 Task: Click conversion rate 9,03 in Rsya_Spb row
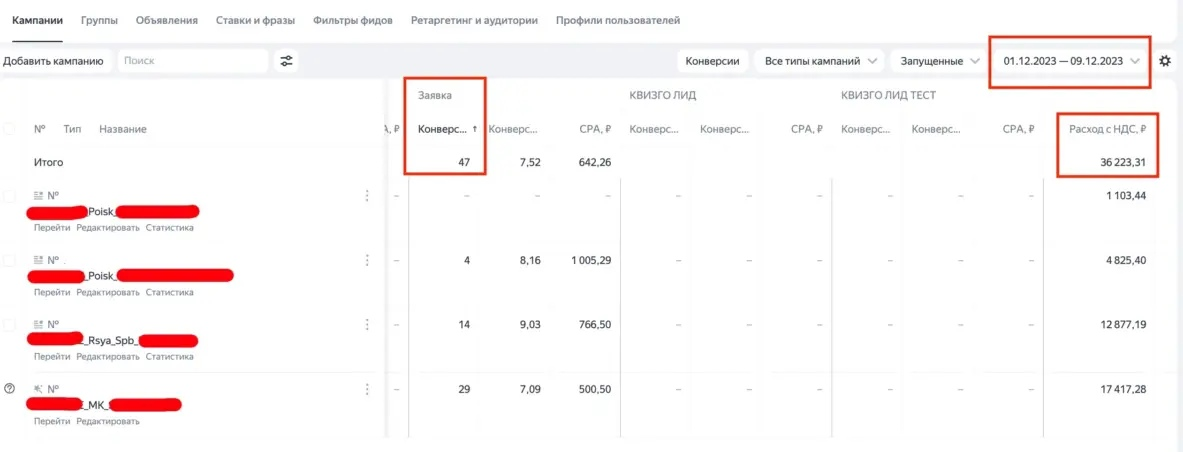(530, 324)
